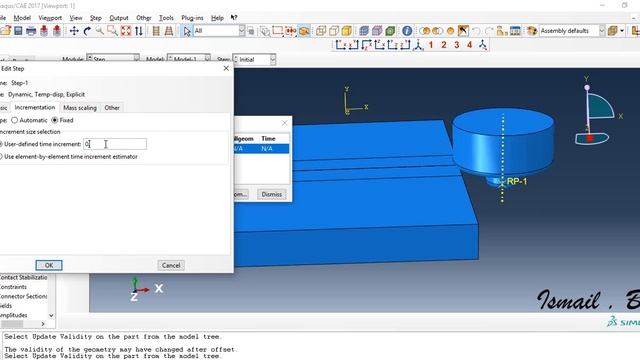Click the Shaded render style yellow cube
The image size is (640, 360).
347,31
